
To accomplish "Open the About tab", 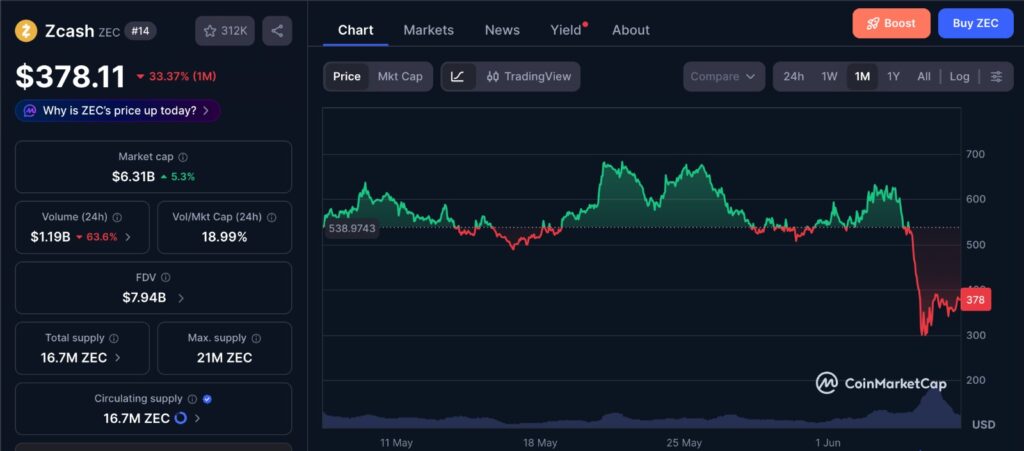I will pyautogui.click(x=631, y=30).
